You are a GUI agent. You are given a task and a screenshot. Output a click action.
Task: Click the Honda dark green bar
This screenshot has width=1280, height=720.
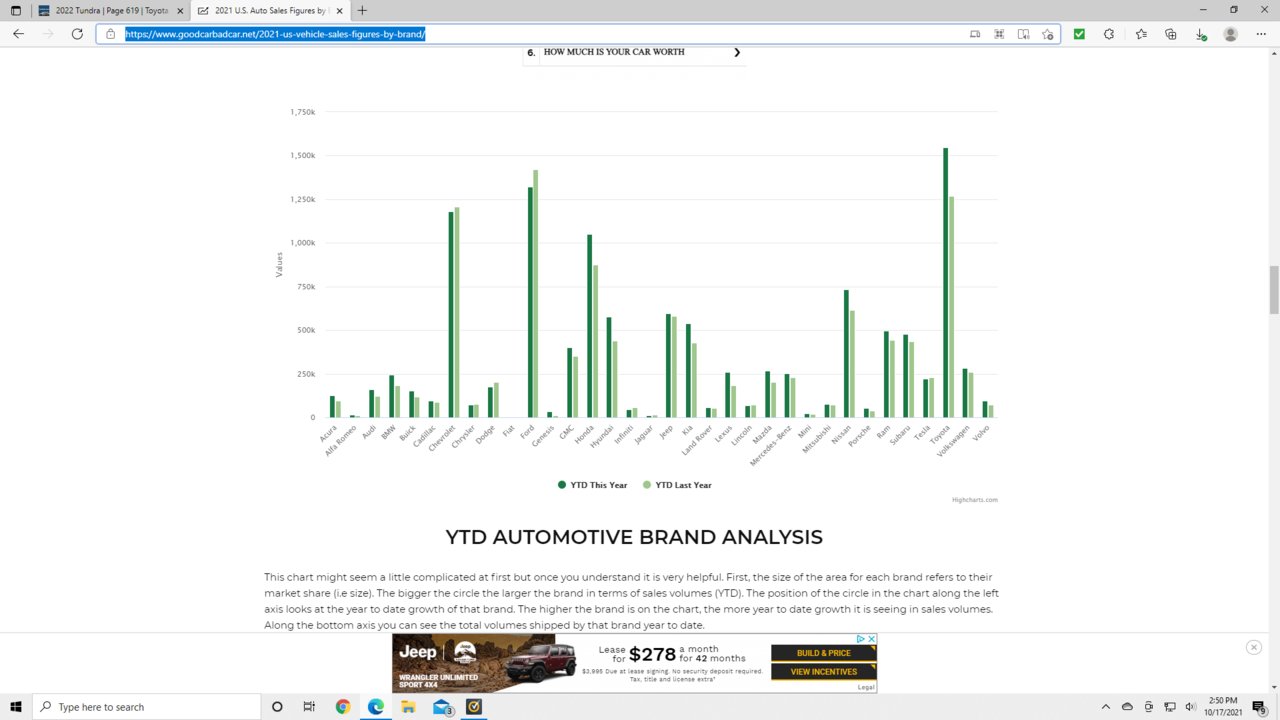590,326
